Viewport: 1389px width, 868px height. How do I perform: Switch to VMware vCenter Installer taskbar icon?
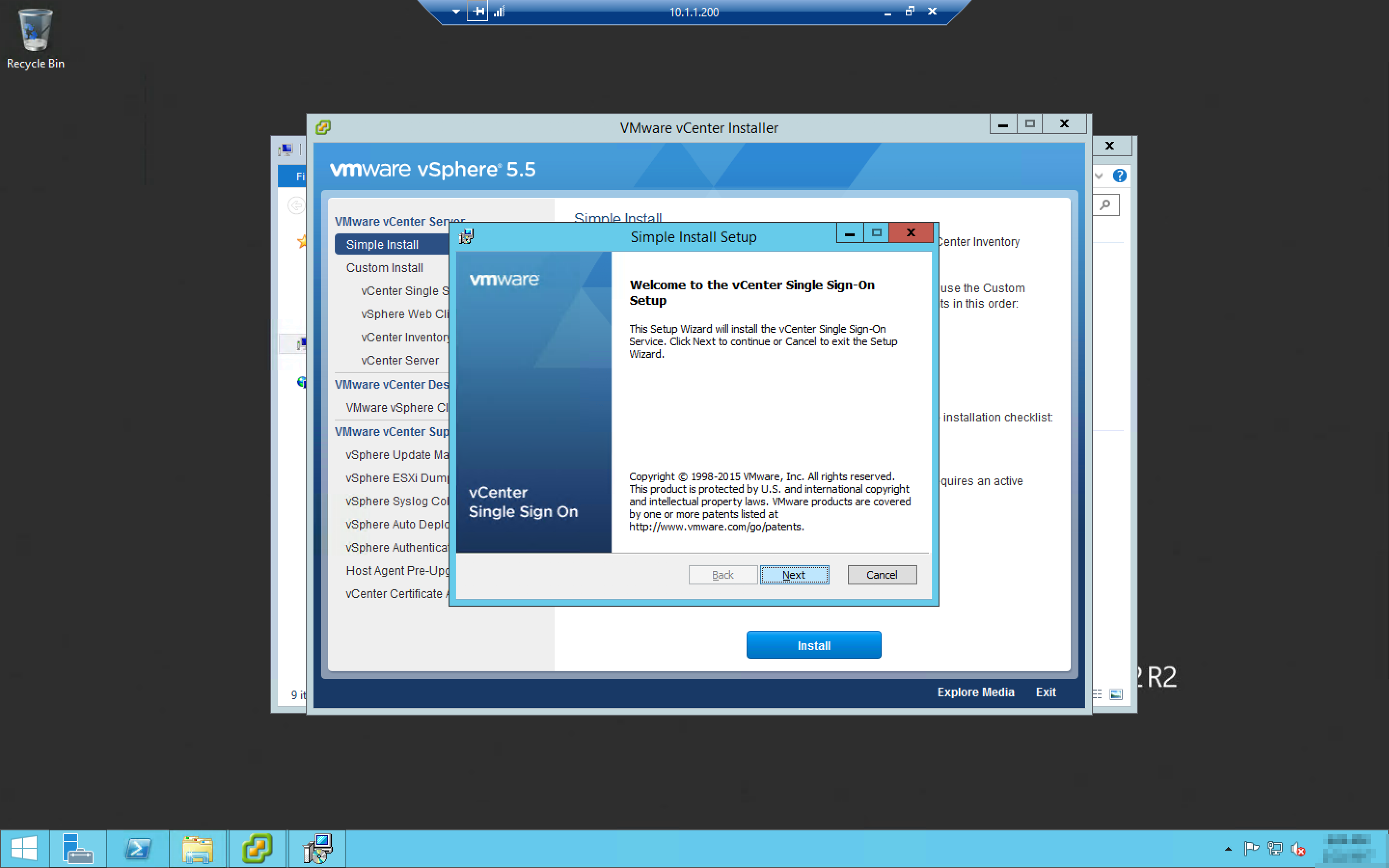(257, 849)
